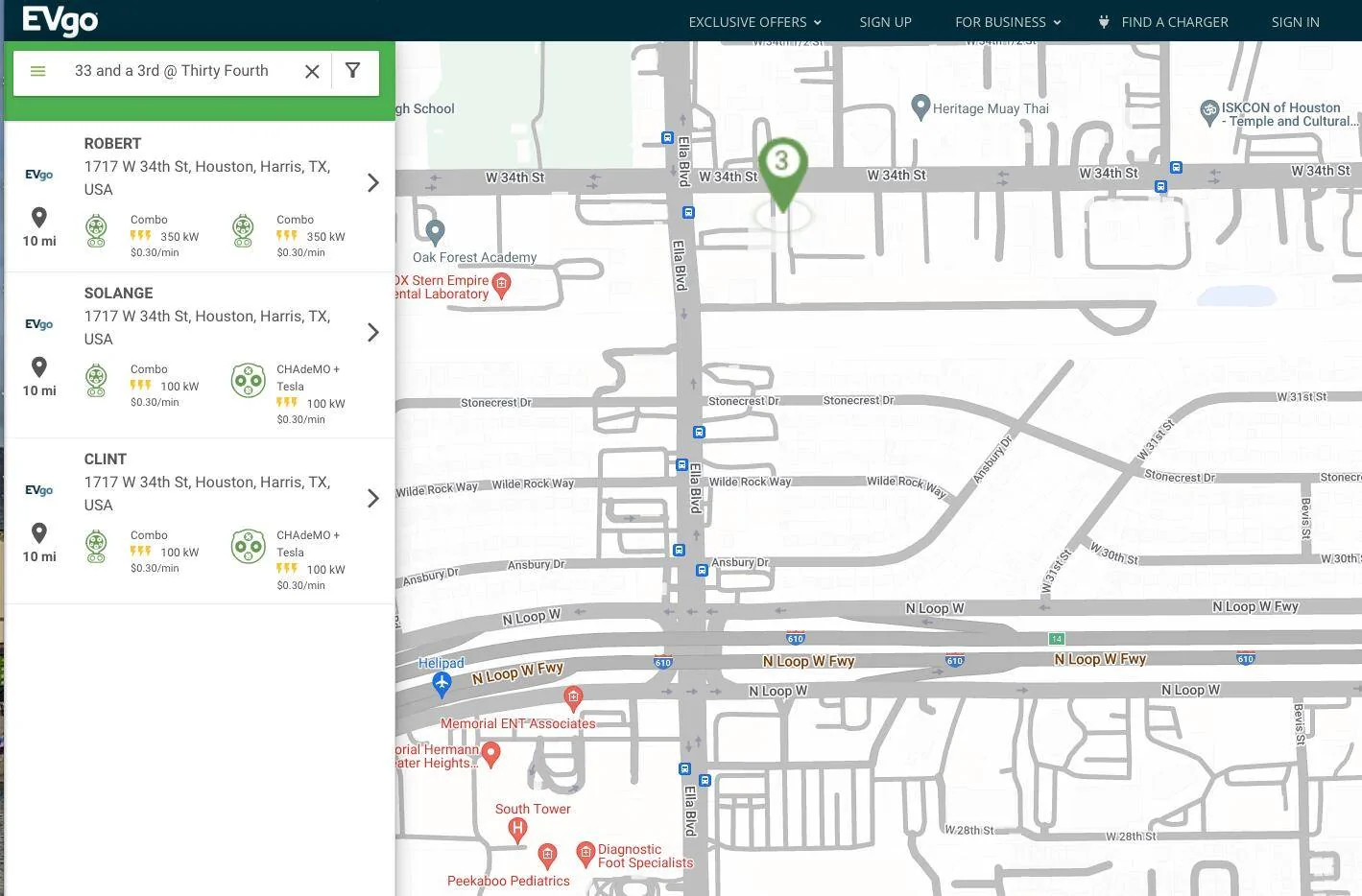This screenshot has height=896, width=1362.
Task: Click the Helipad marker on the map
Action: [442, 683]
